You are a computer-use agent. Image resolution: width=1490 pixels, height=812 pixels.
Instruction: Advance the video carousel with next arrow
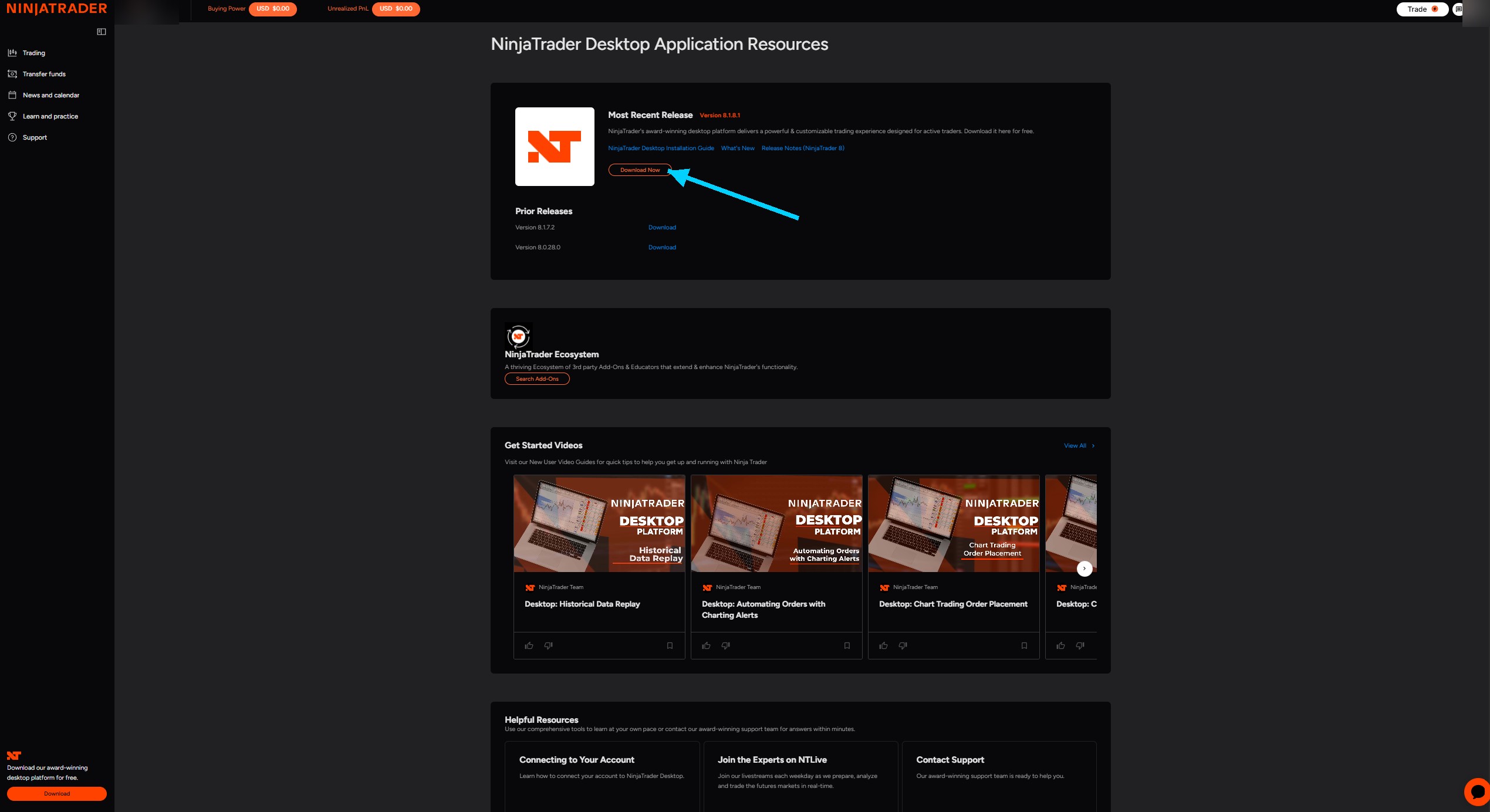(x=1084, y=569)
